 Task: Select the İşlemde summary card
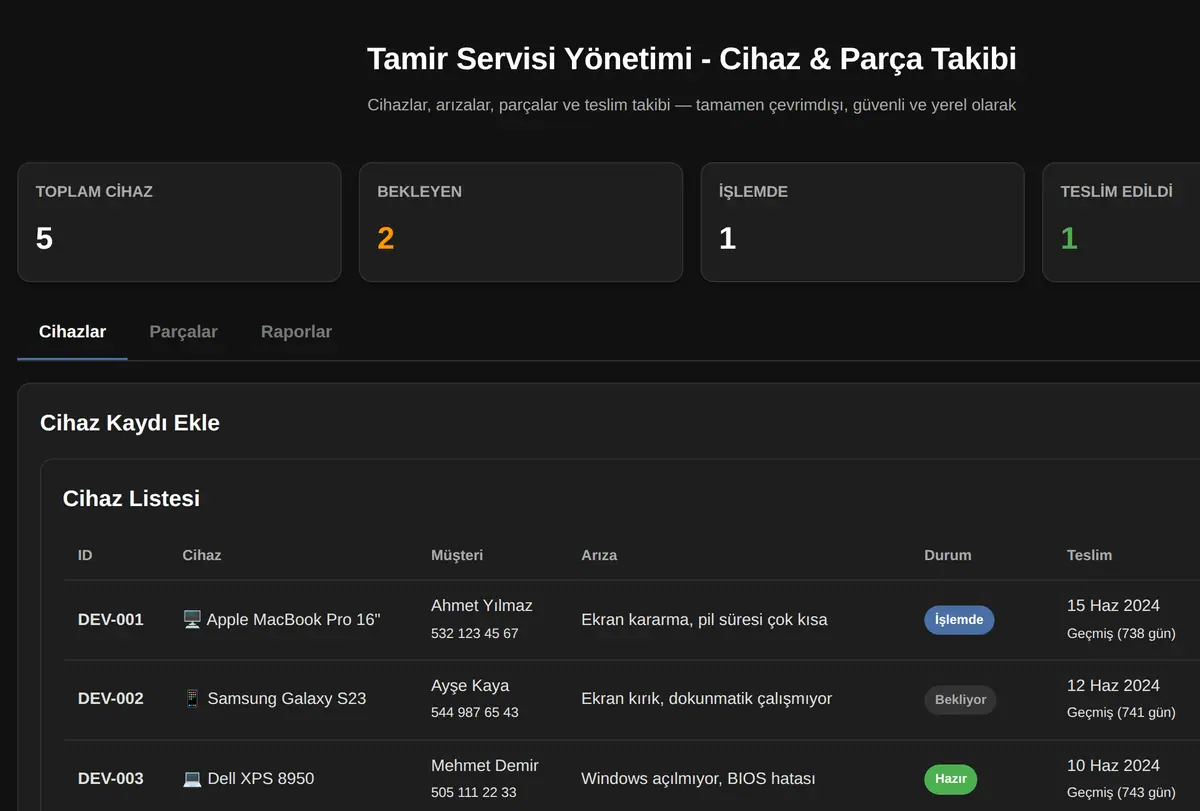tap(862, 222)
